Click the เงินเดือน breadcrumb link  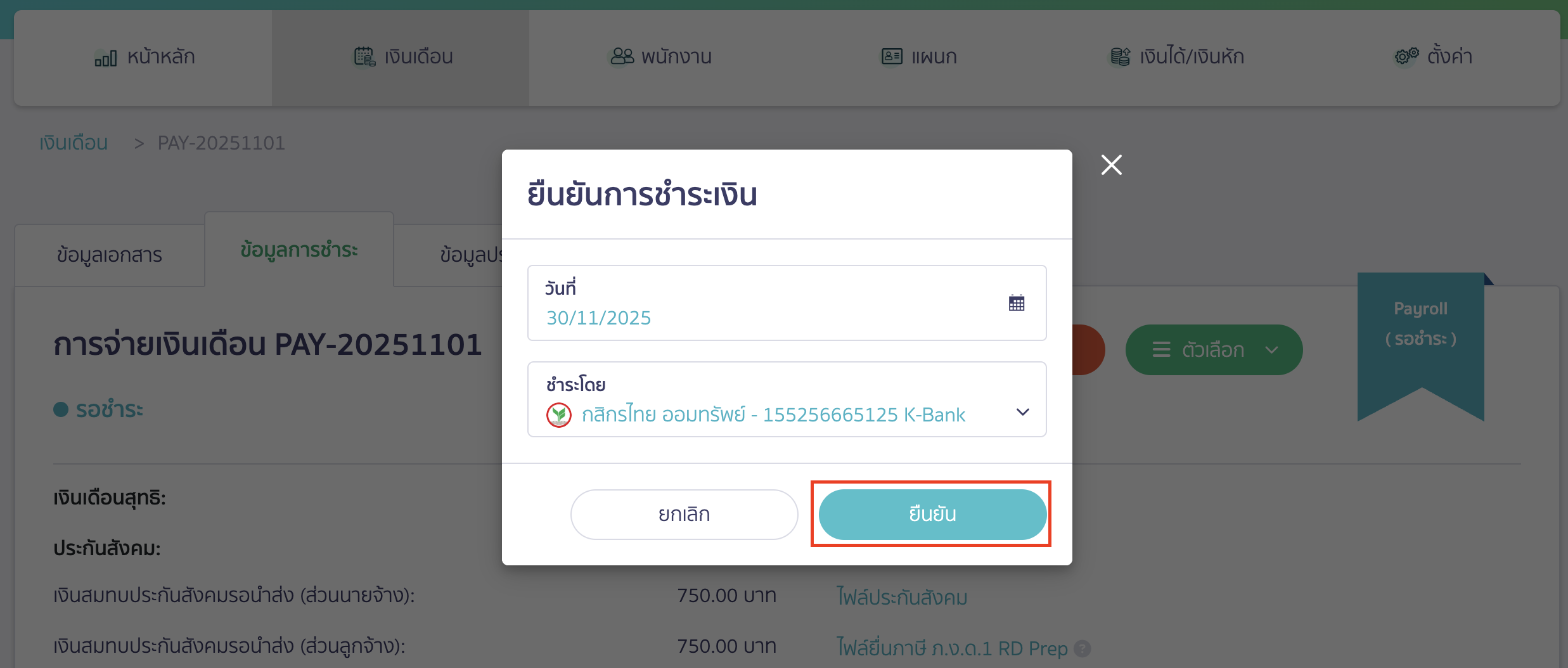tap(73, 142)
